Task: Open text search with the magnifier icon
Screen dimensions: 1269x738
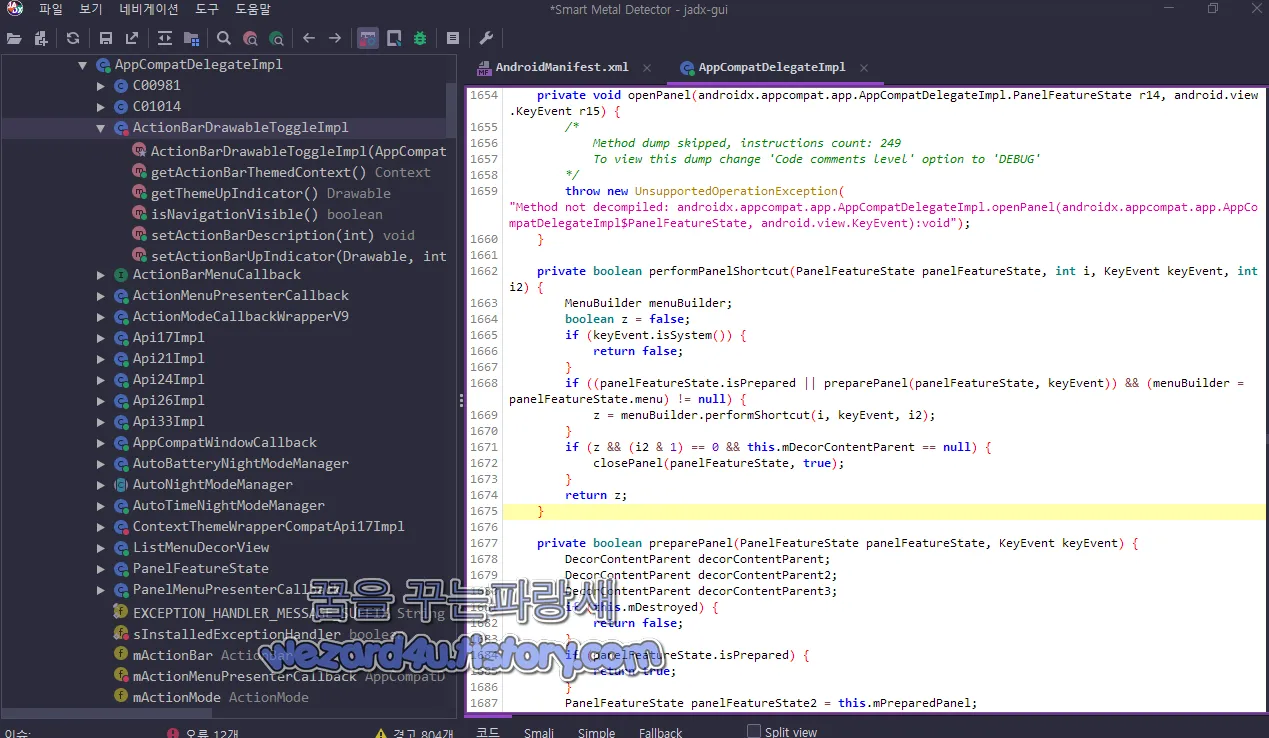Action: (x=223, y=38)
